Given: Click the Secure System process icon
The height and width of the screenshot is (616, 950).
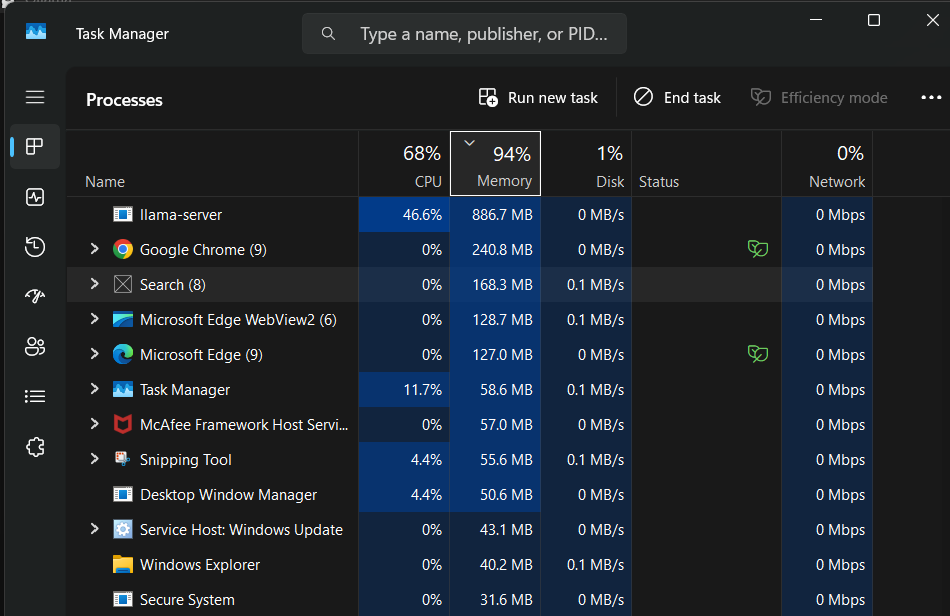Looking at the screenshot, I should coord(123,599).
